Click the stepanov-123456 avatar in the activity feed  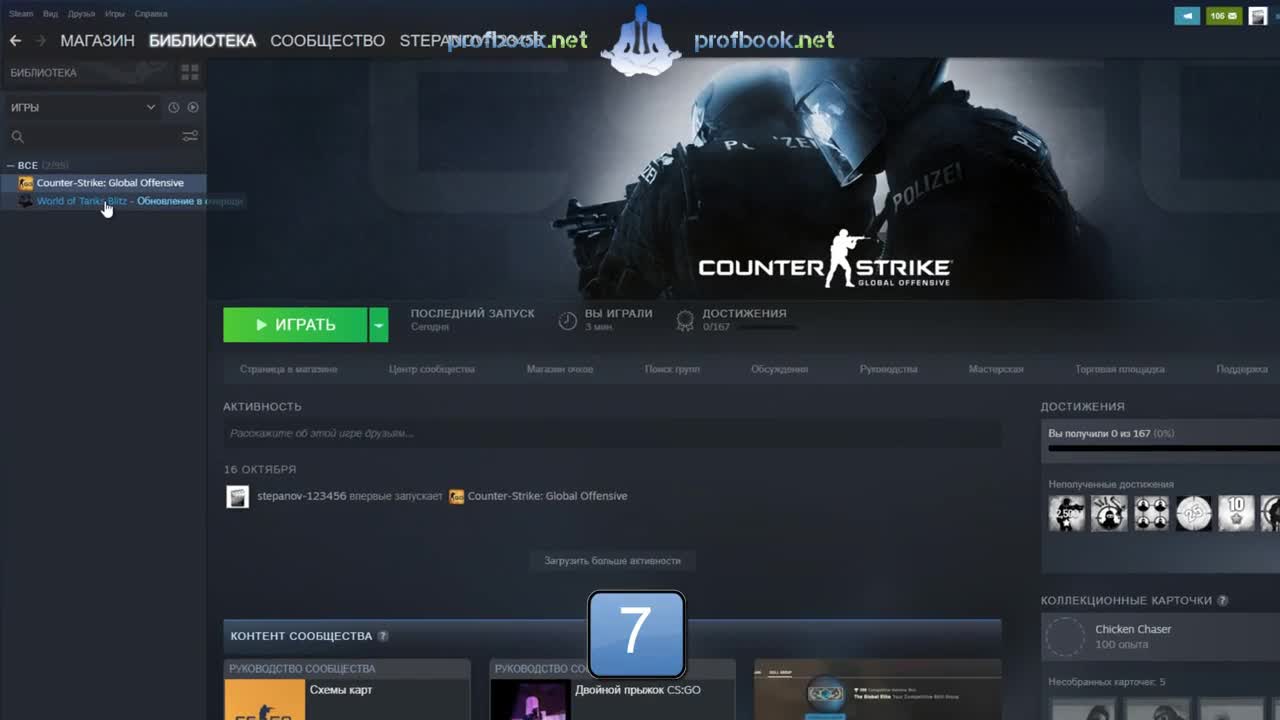[x=237, y=497]
